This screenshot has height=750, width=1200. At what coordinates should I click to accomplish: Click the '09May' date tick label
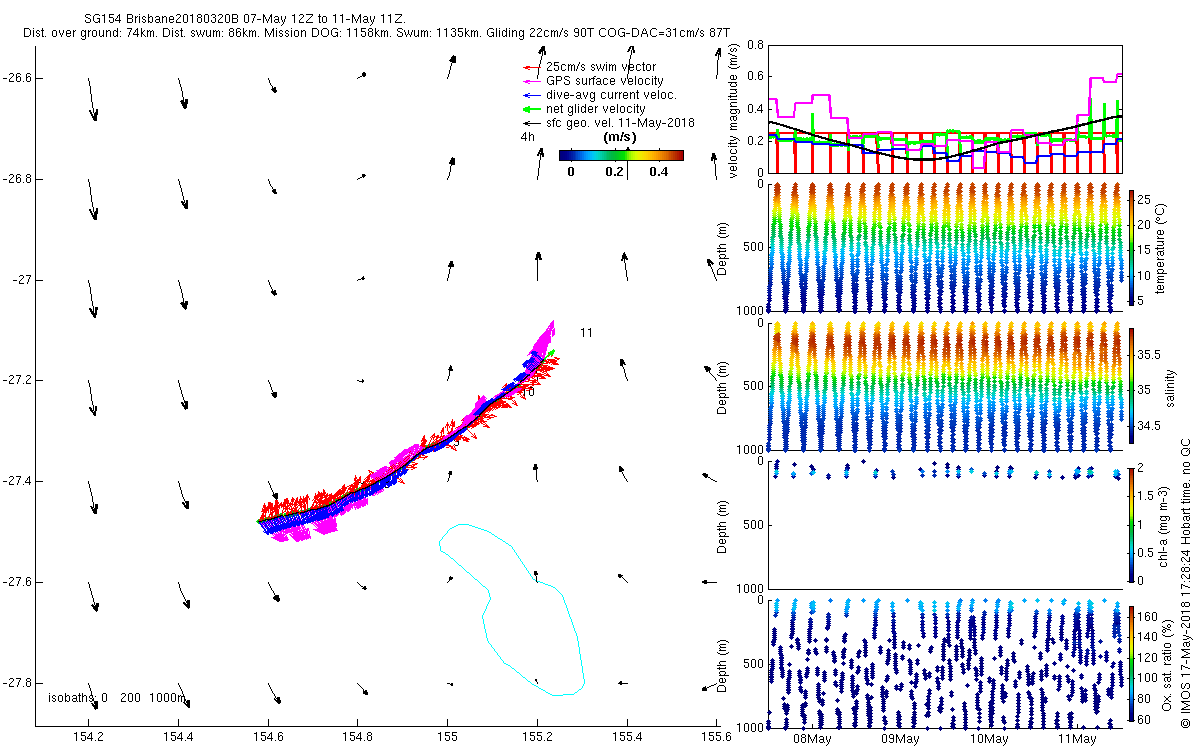899,739
